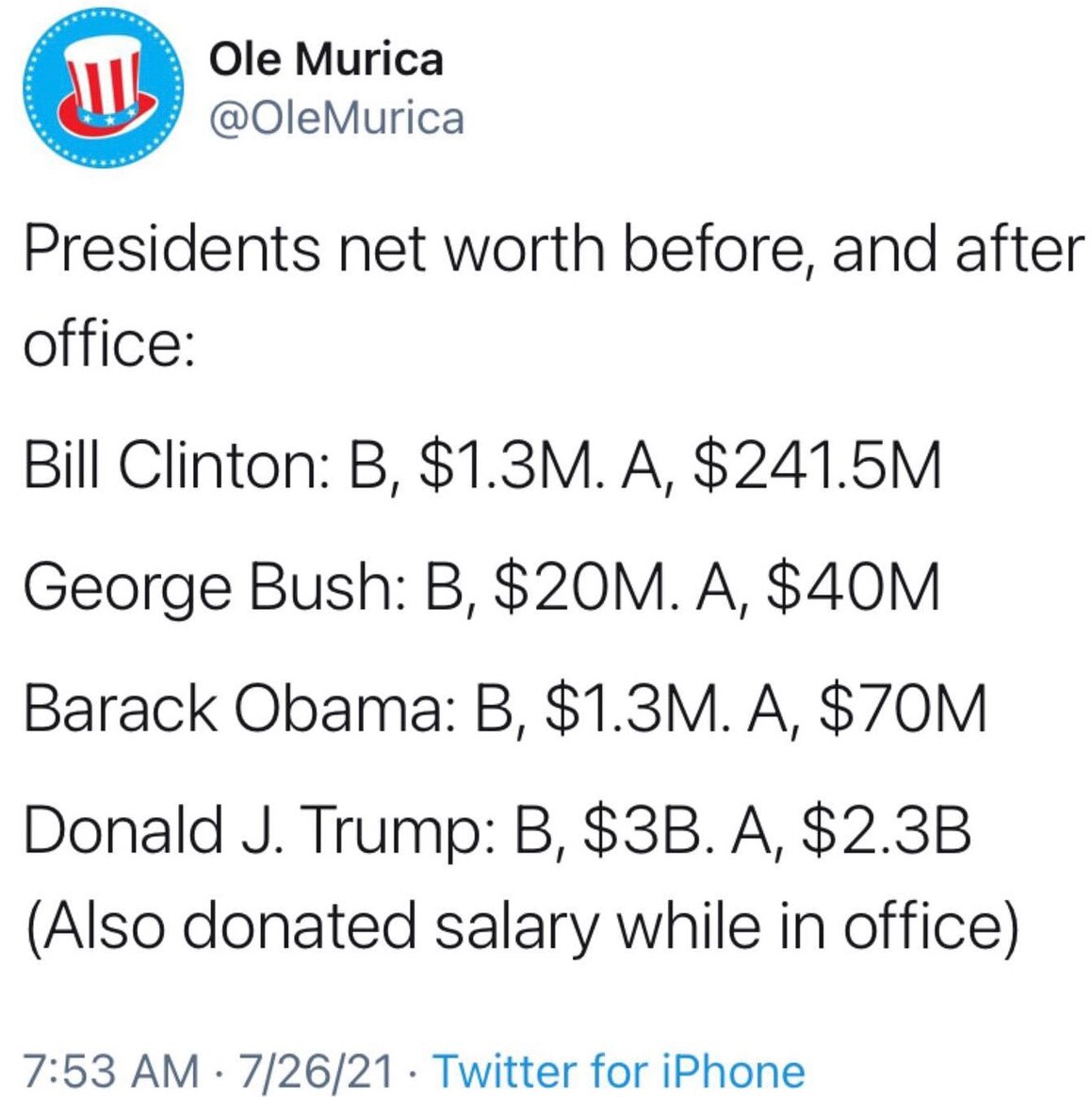Click the $70M figure

(x=902, y=708)
